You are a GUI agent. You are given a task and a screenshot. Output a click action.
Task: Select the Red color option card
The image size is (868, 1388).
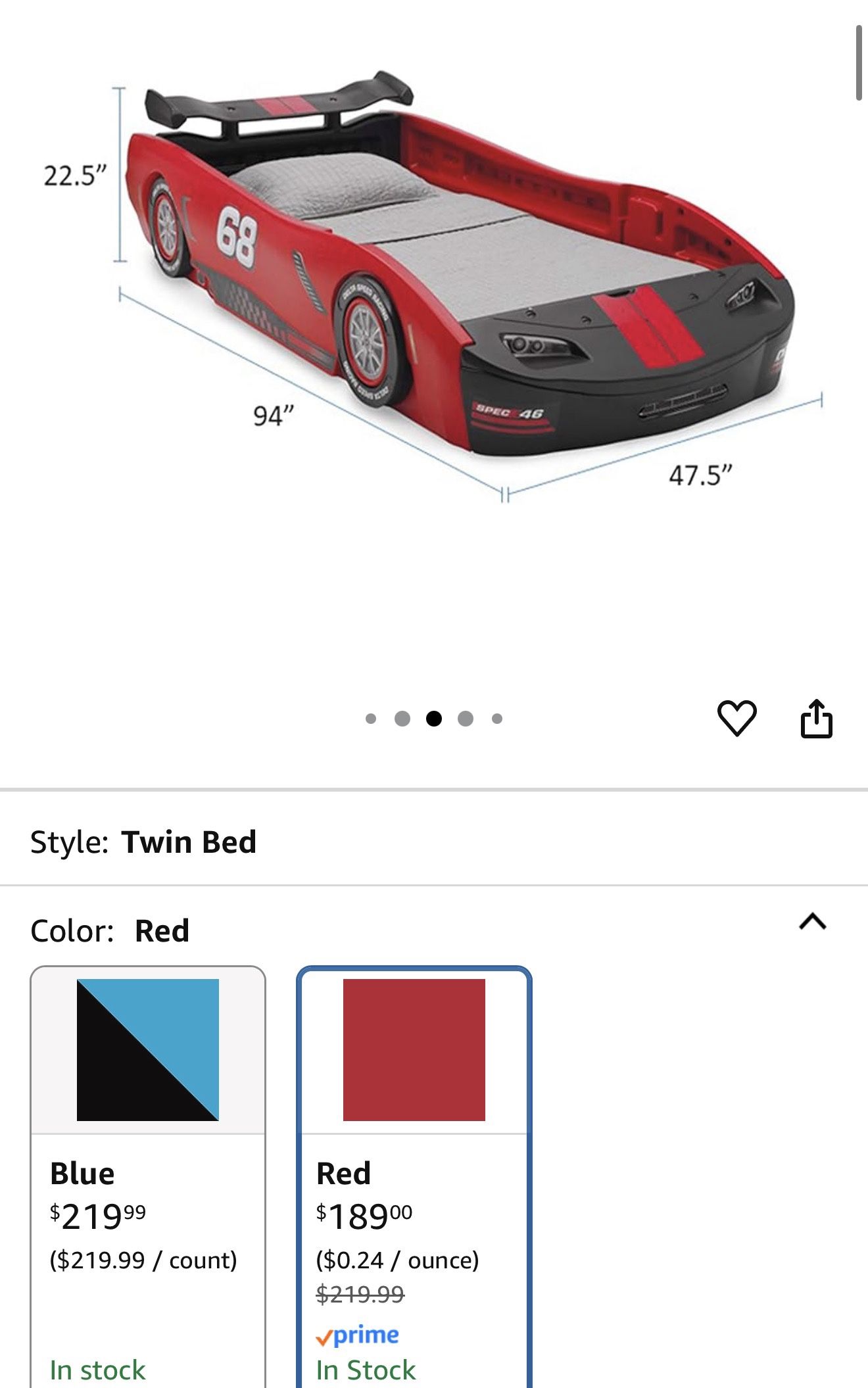pyautogui.click(x=414, y=1177)
